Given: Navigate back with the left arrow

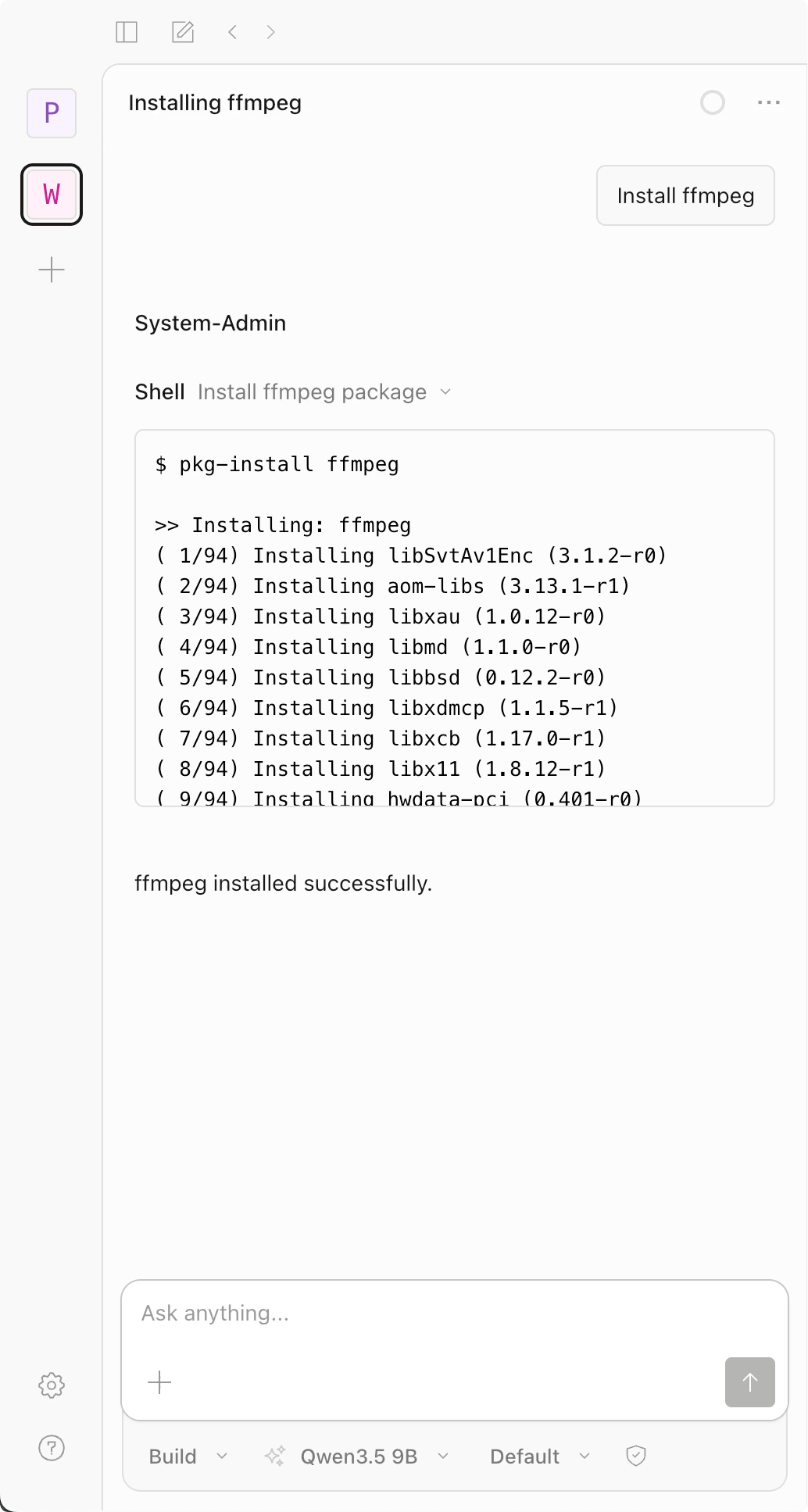Looking at the screenshot, I should (x=232, y=32).
